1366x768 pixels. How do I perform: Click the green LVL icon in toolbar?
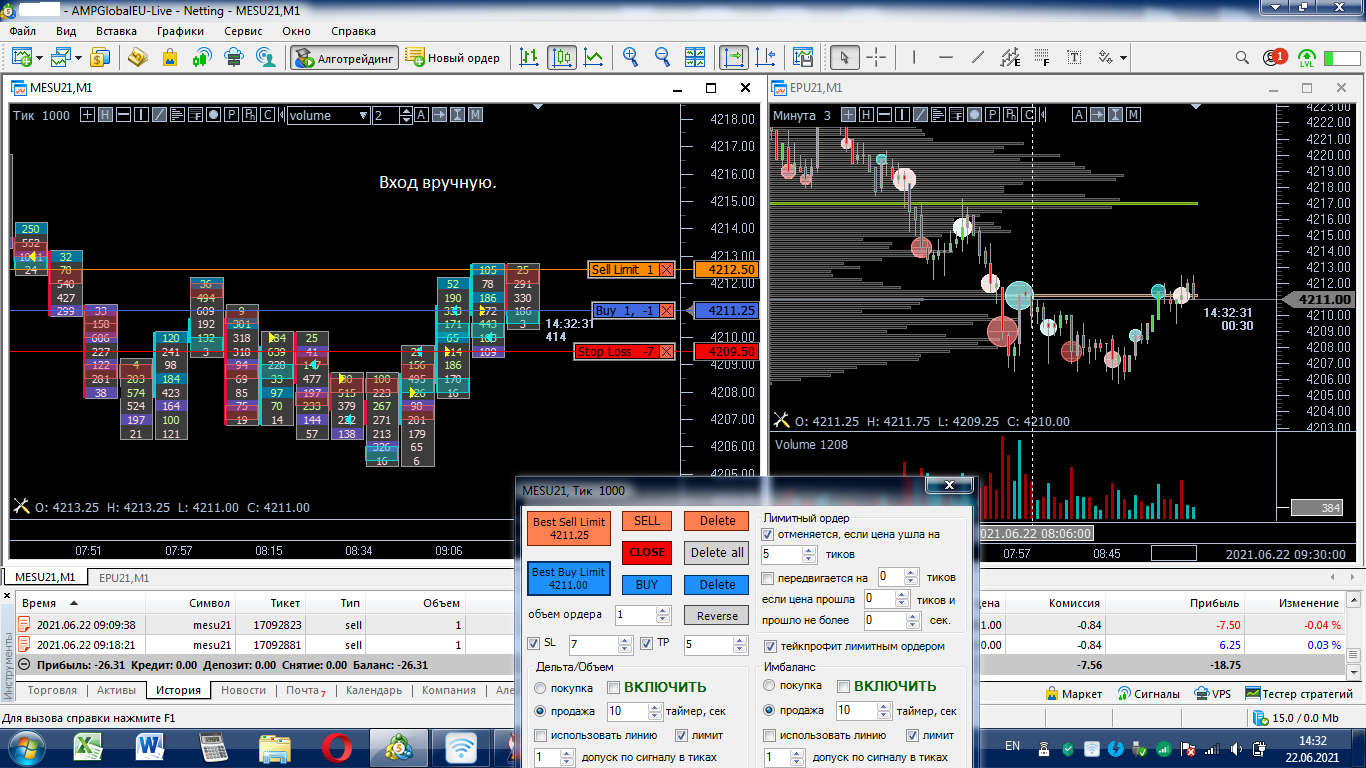click(1307, 58)
